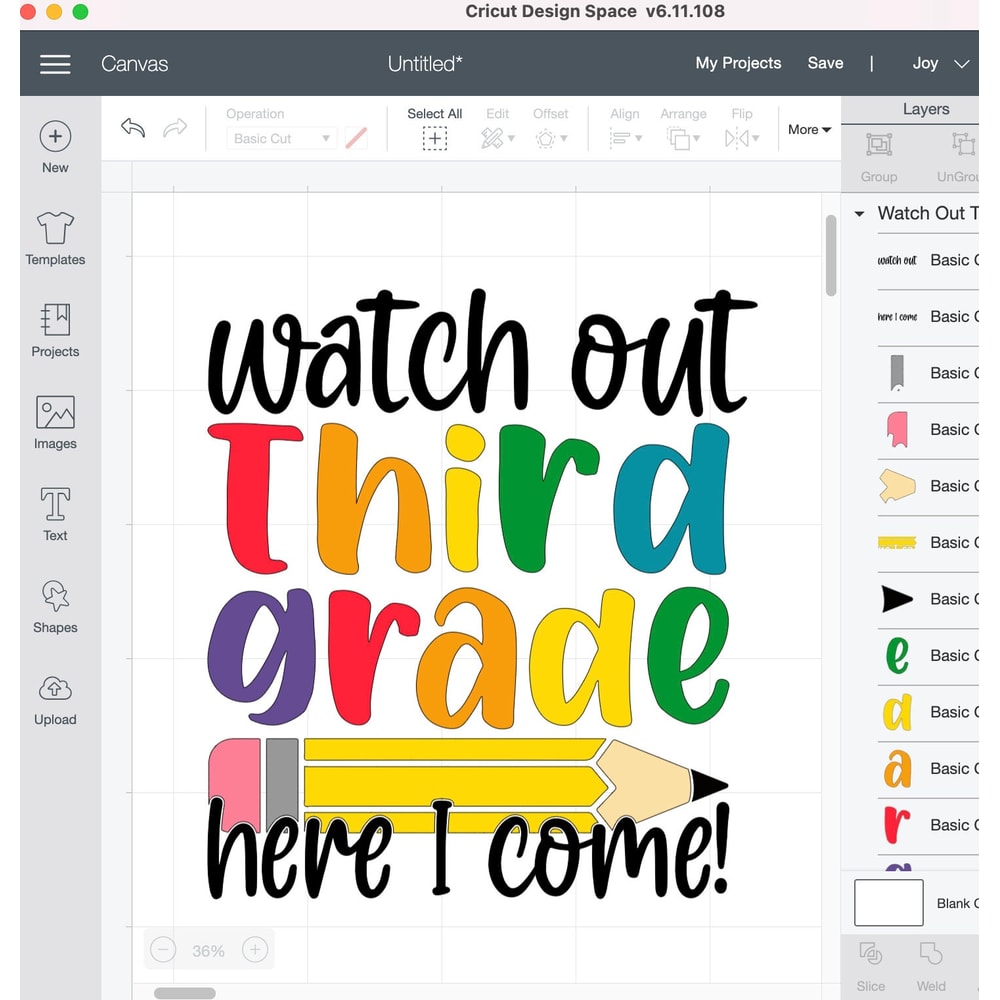Select the Text tool
This screenshot has width=1000, height=1000.
[x=55, y=514]
